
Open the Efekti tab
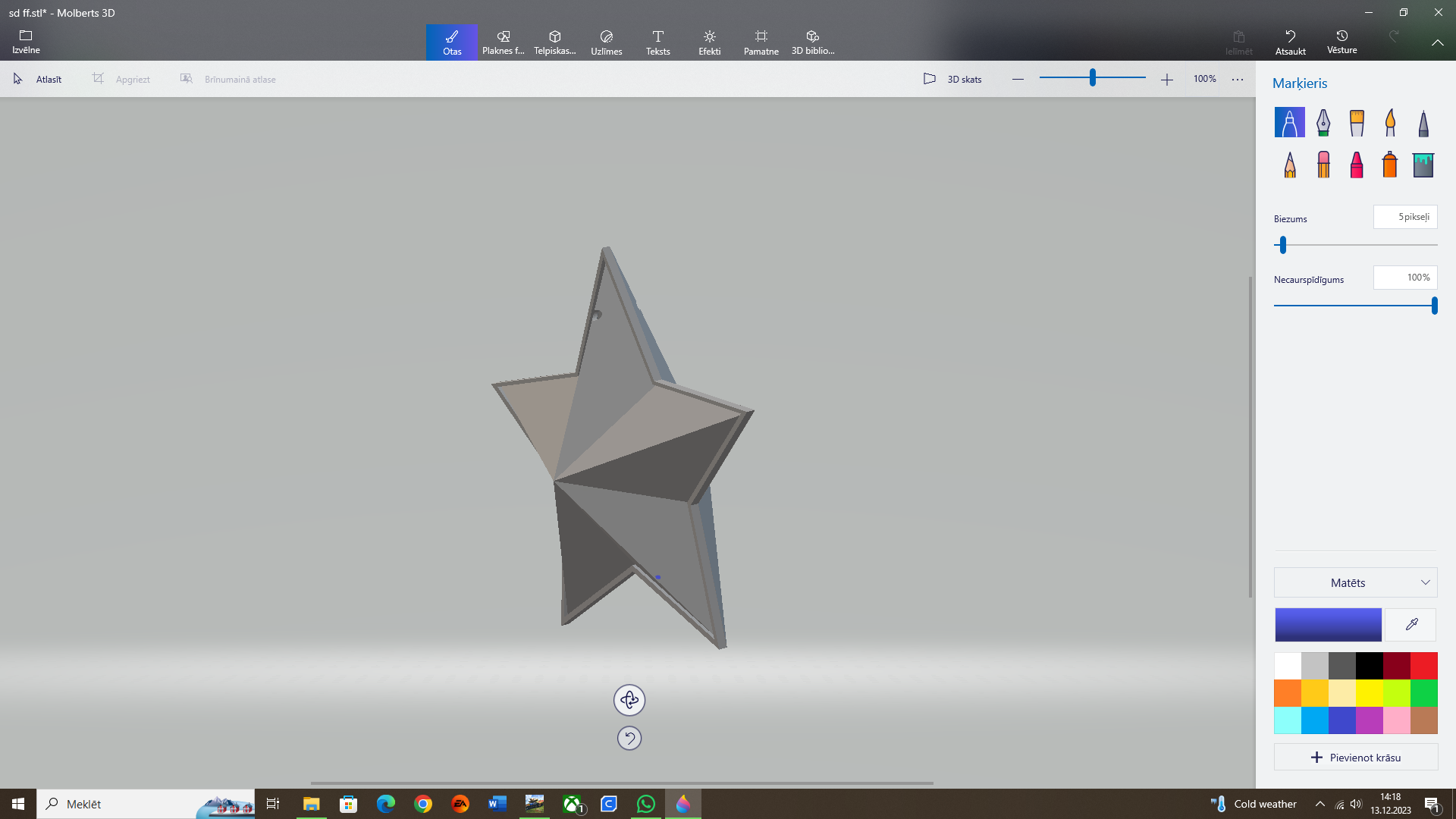[709, 42]
